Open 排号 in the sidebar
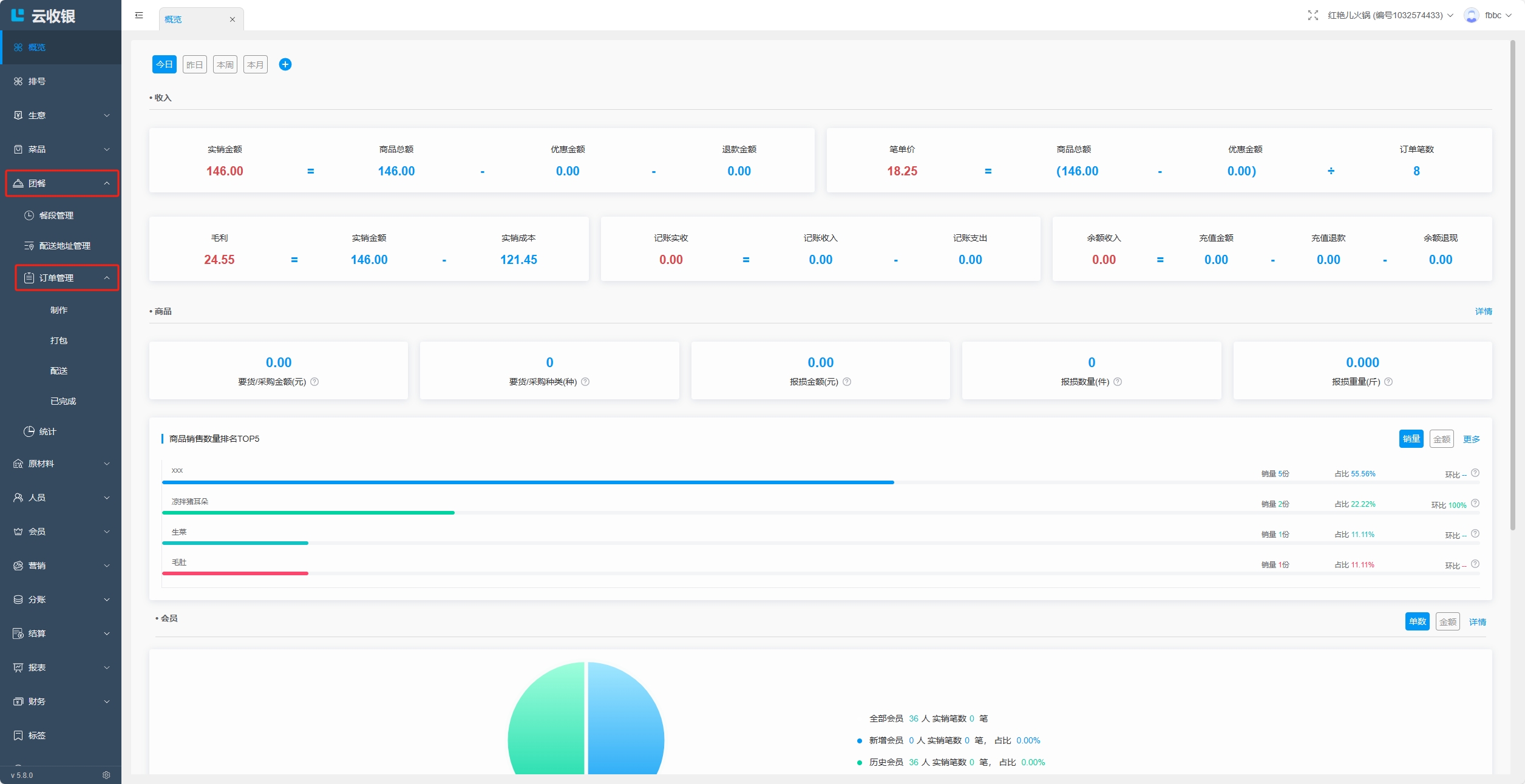The image size is (1525, 784). point(37,81)
